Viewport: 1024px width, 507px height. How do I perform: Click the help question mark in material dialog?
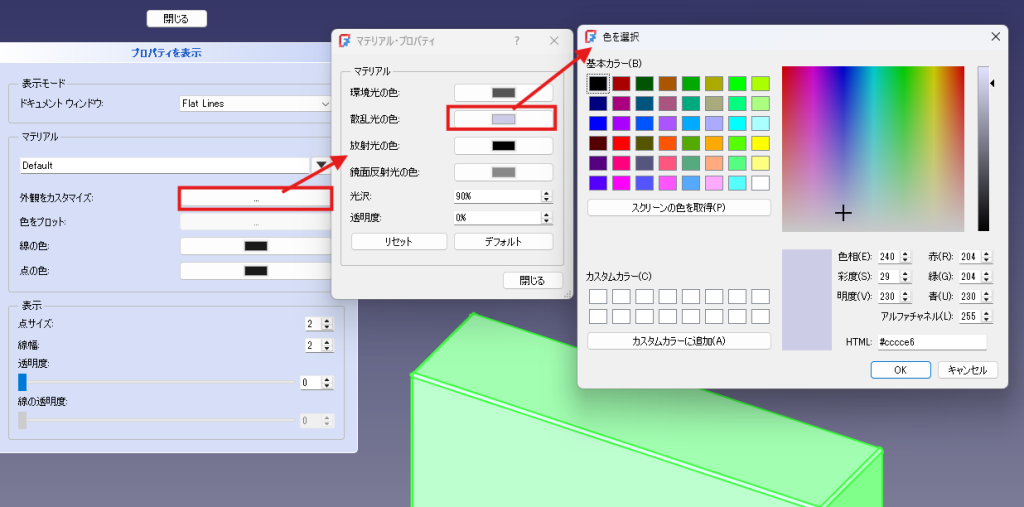517,41
